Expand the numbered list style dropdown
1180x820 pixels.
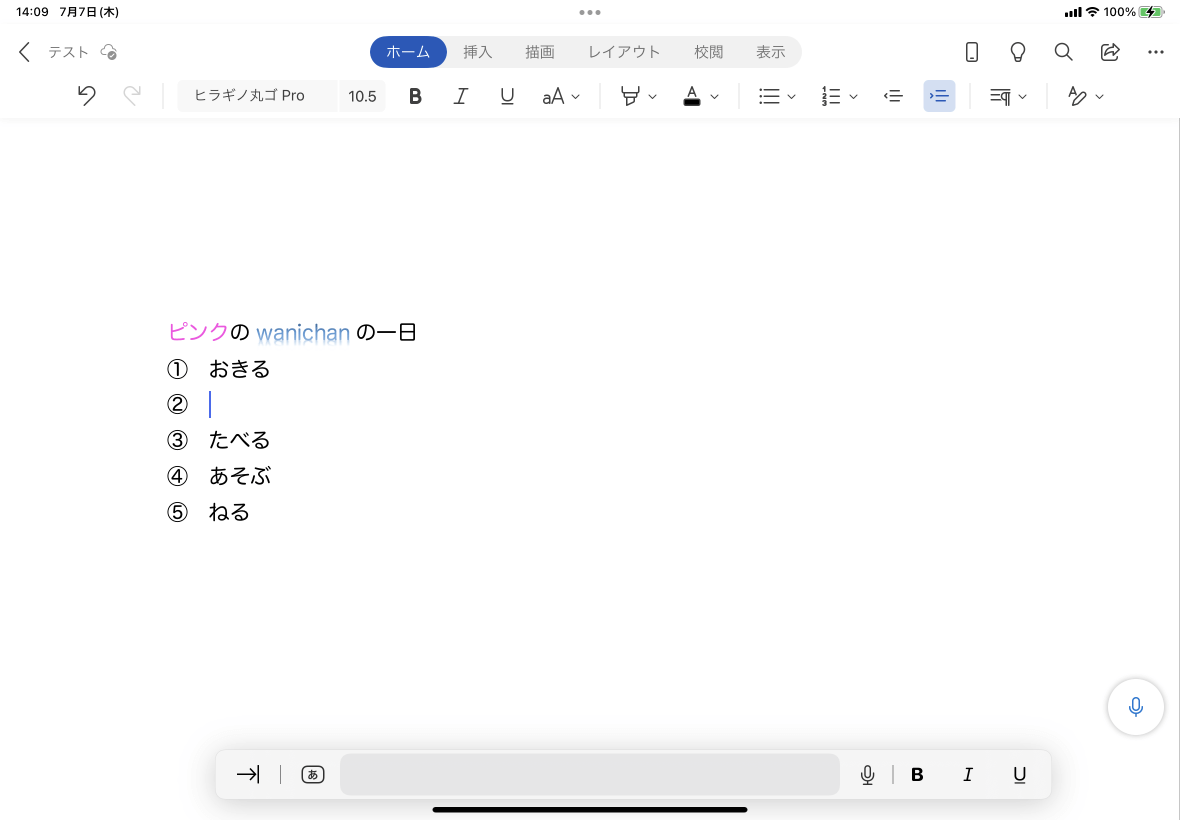pyautogui.click(x=853, y=96)
